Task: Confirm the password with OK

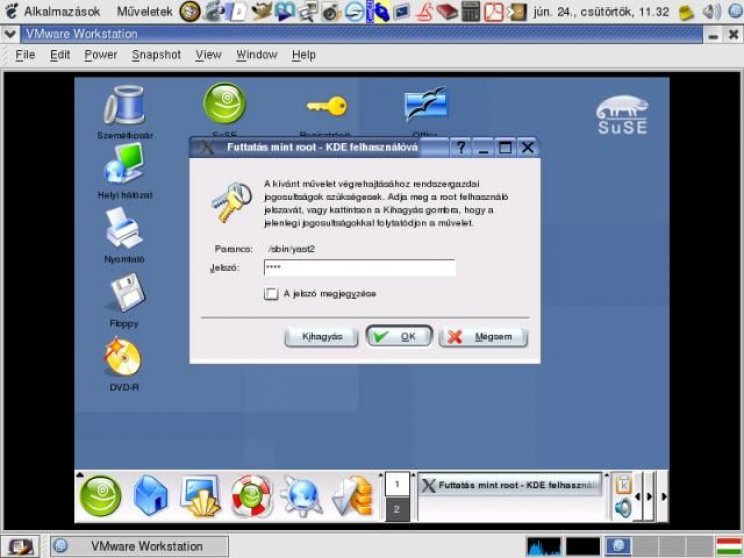Action: 399,336
